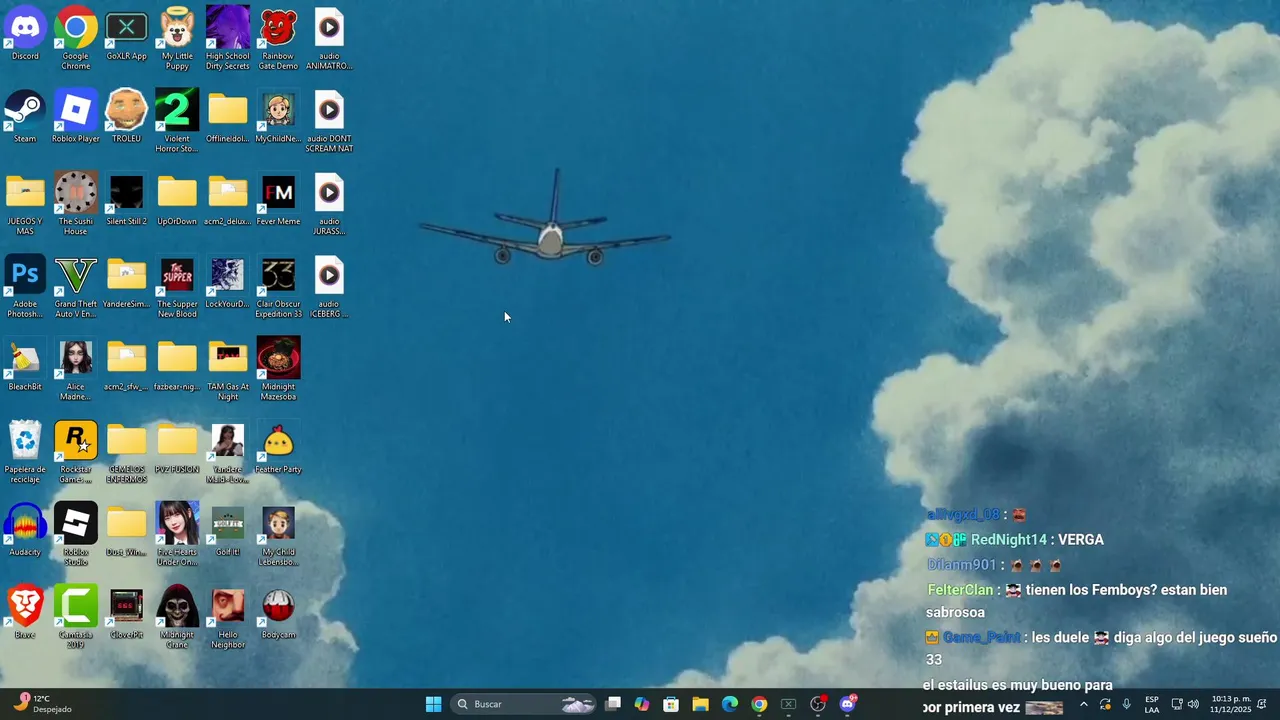The image size is (1280, 720).
Task: Select the Adobe Photoshop shortcut
Action: pyautogui.click(x=25, y=287)
